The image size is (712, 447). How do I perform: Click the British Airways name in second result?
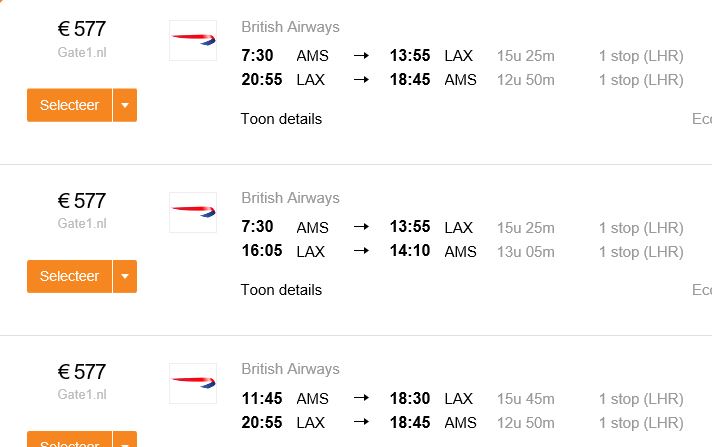point(290,198)
